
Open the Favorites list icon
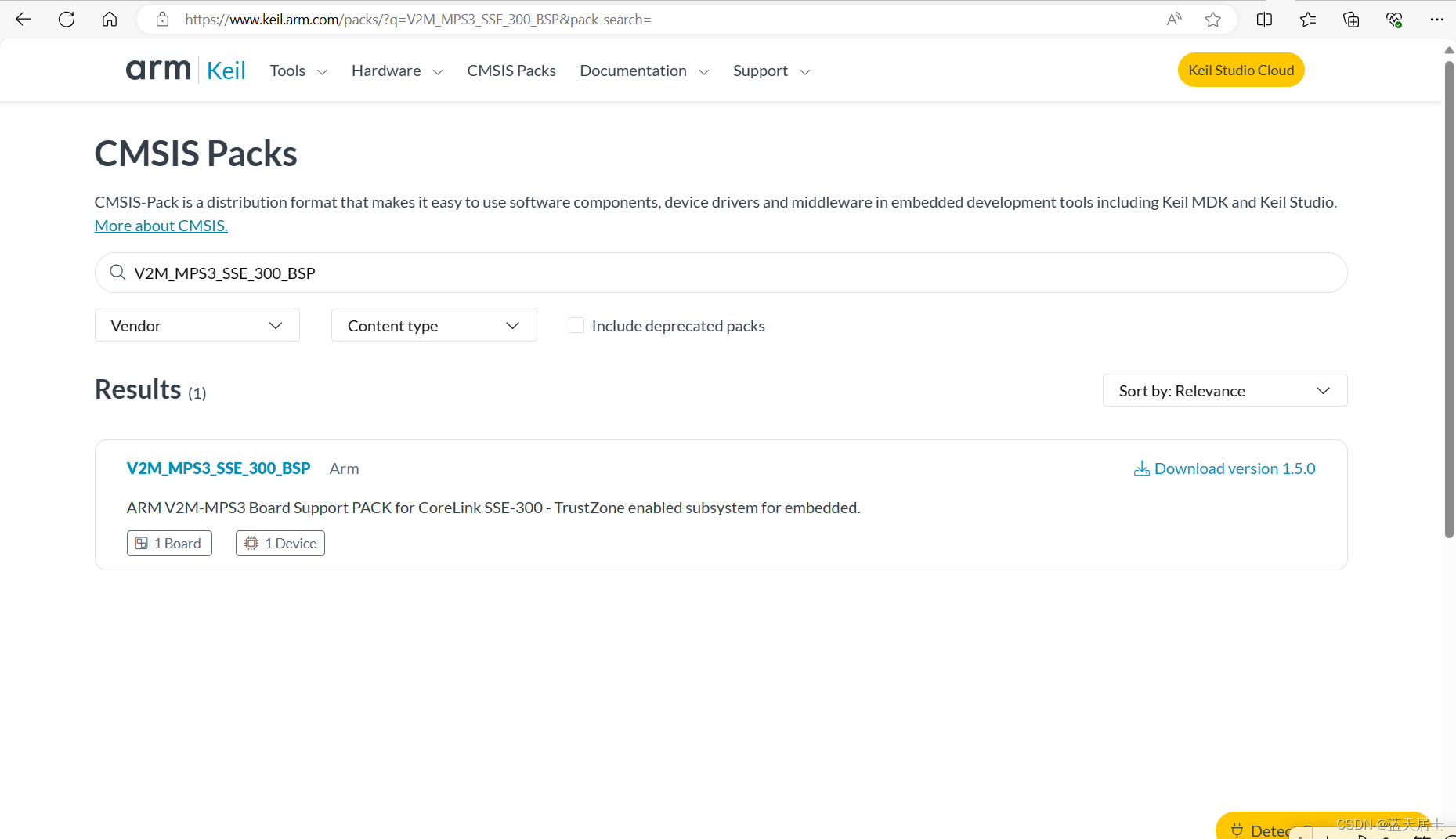pos(1308,20)
